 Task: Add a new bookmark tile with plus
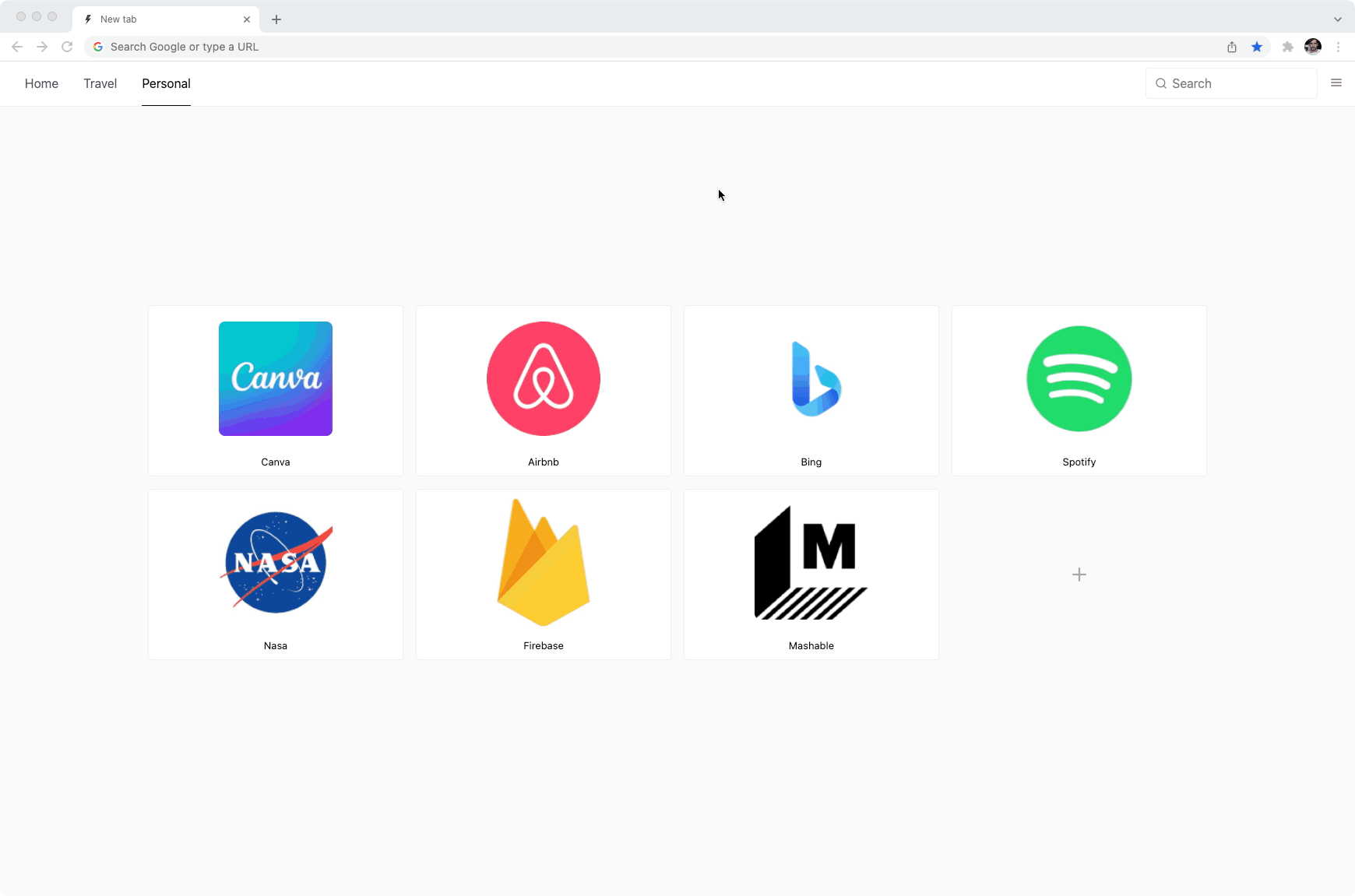[1079, 574]
